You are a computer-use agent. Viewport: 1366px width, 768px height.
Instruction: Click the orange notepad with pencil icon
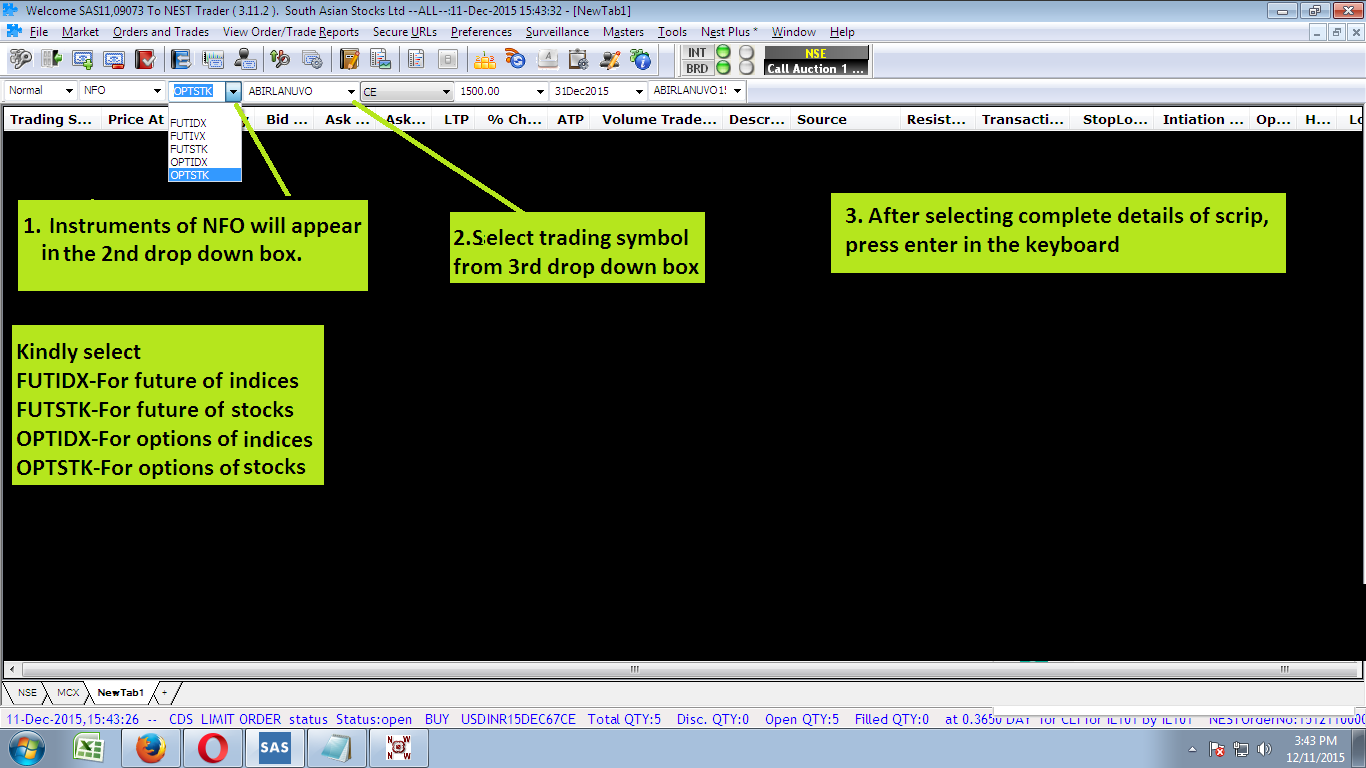[x=349, y=59]
